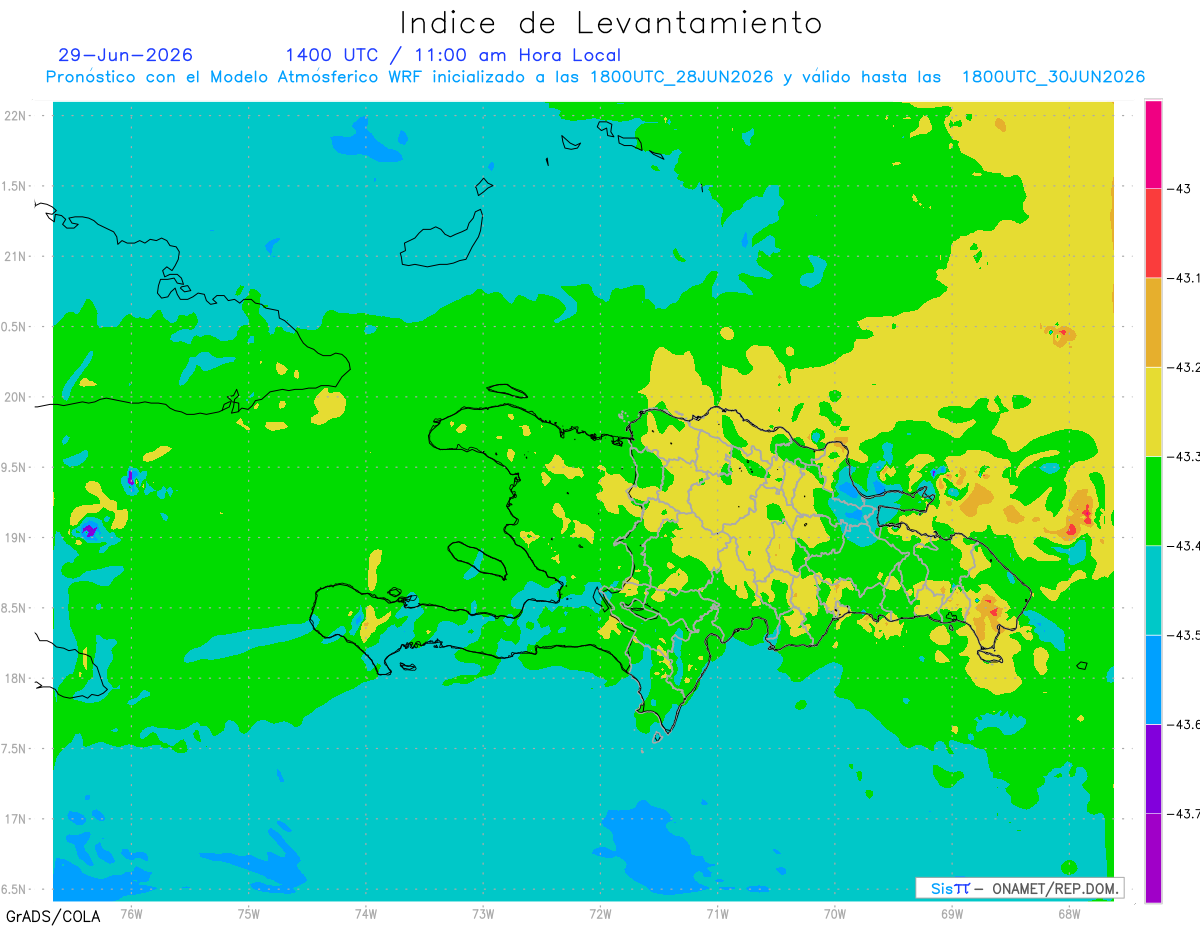Viewport: 1200px width, 927px height.
Task: Select the green color bar segment
Action: (1153, 500)
